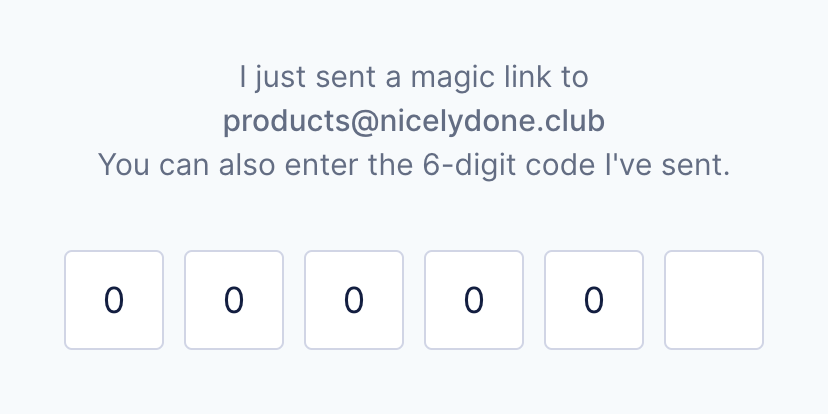Click the last filled digit box
The image size is (828, 414).
[x=594, y=300]
